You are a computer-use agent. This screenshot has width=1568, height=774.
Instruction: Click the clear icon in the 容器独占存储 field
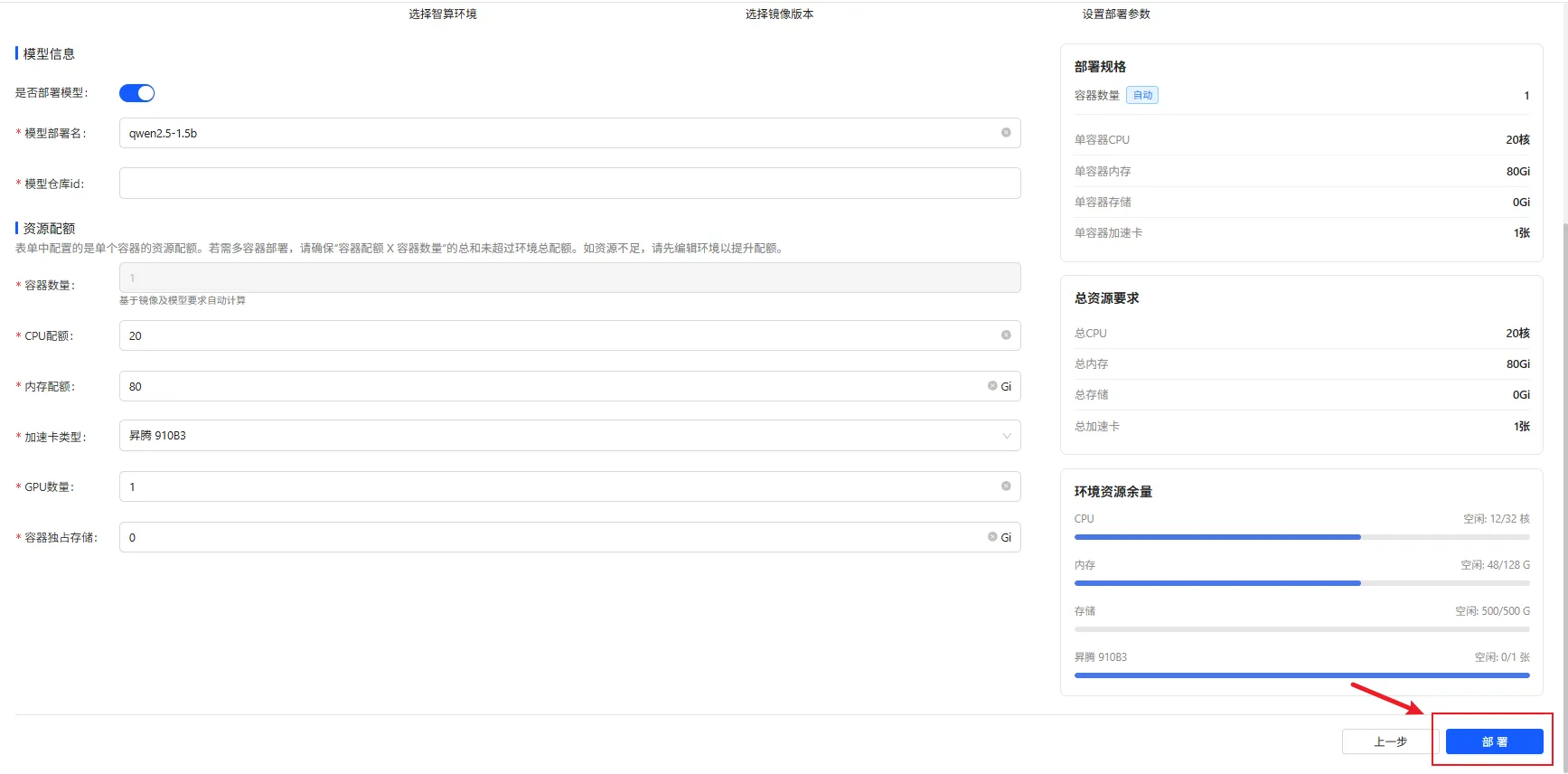[992, 537]
